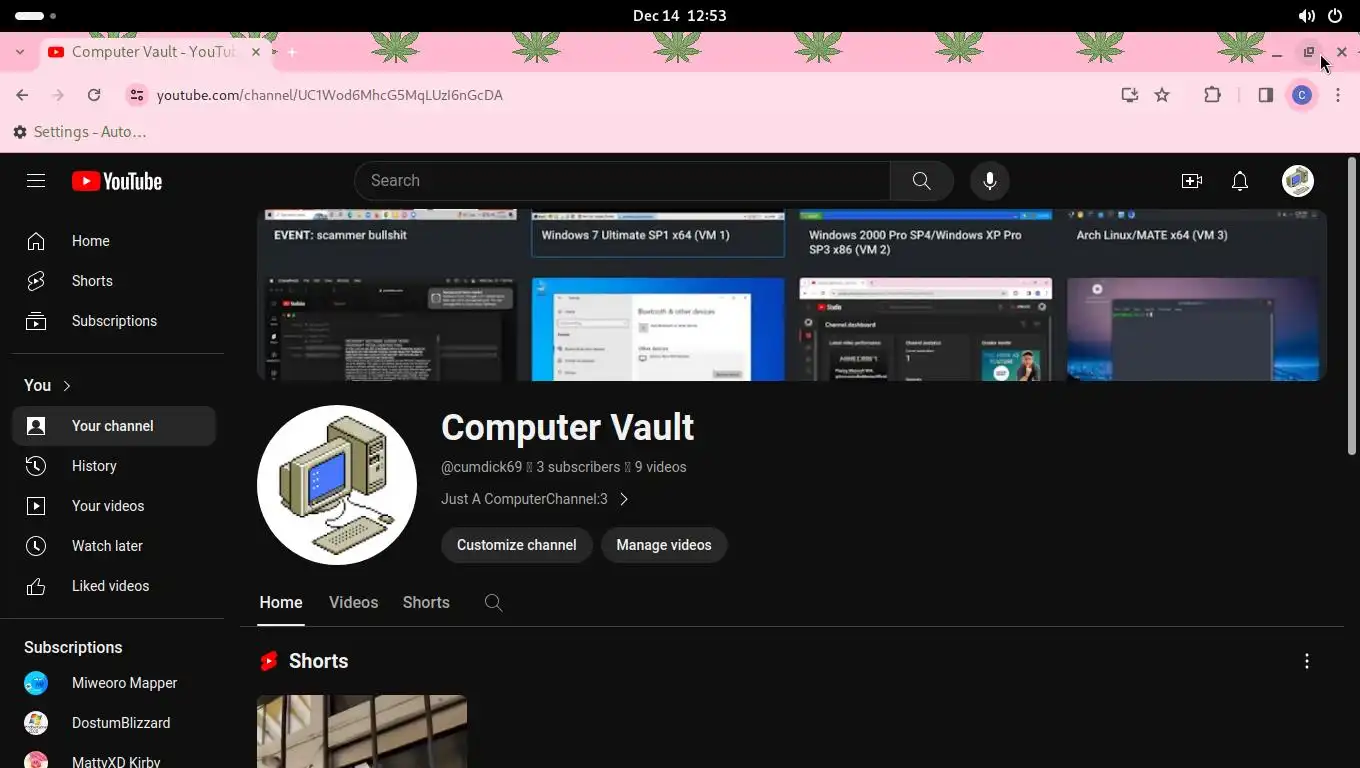Click the Customize channel button
The height and width of the screenshot is (768, 1360).
point(516,545)
